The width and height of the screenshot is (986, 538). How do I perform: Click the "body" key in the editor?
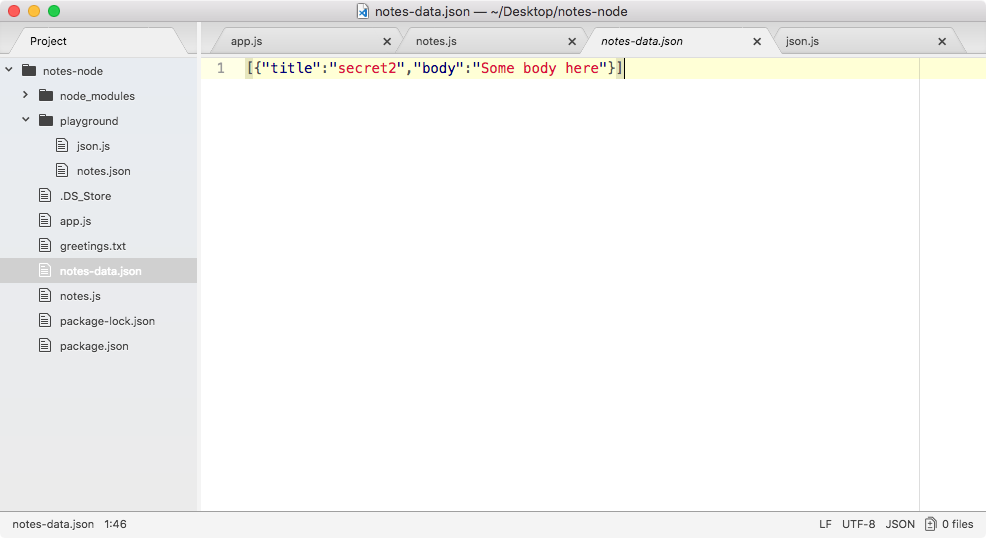click(x=438, y=68)
